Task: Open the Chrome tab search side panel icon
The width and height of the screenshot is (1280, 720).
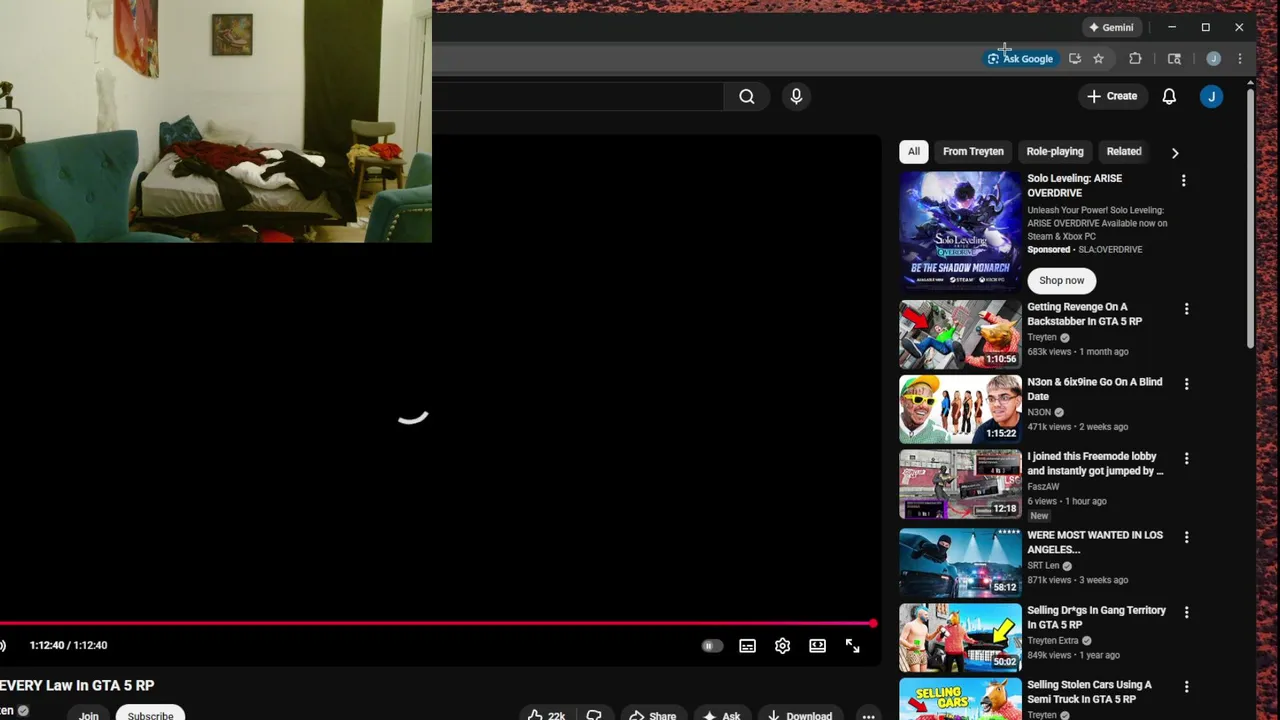Action: pos(1174,59)
